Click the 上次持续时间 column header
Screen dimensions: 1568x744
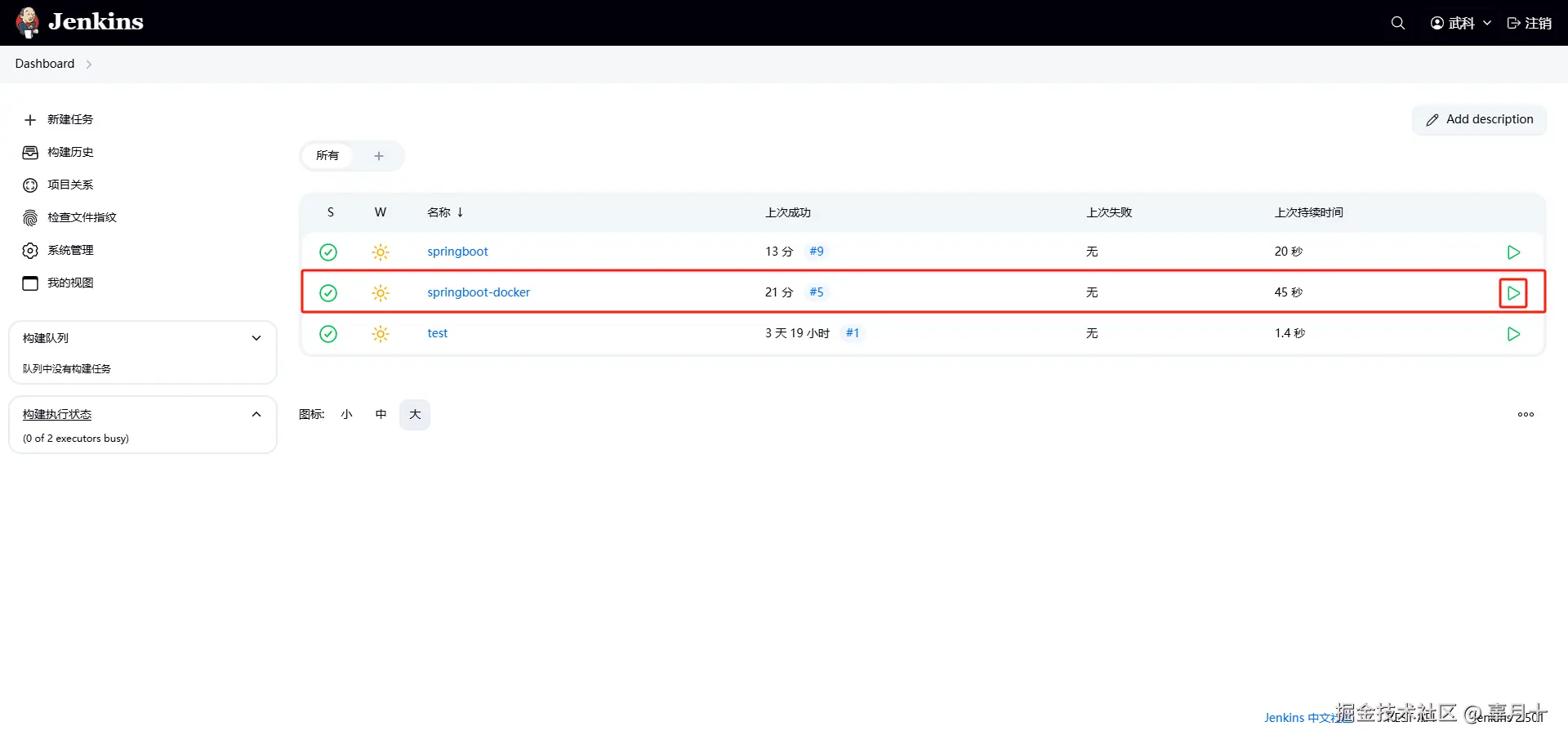pyautogui.click(x=1309, y=212)
